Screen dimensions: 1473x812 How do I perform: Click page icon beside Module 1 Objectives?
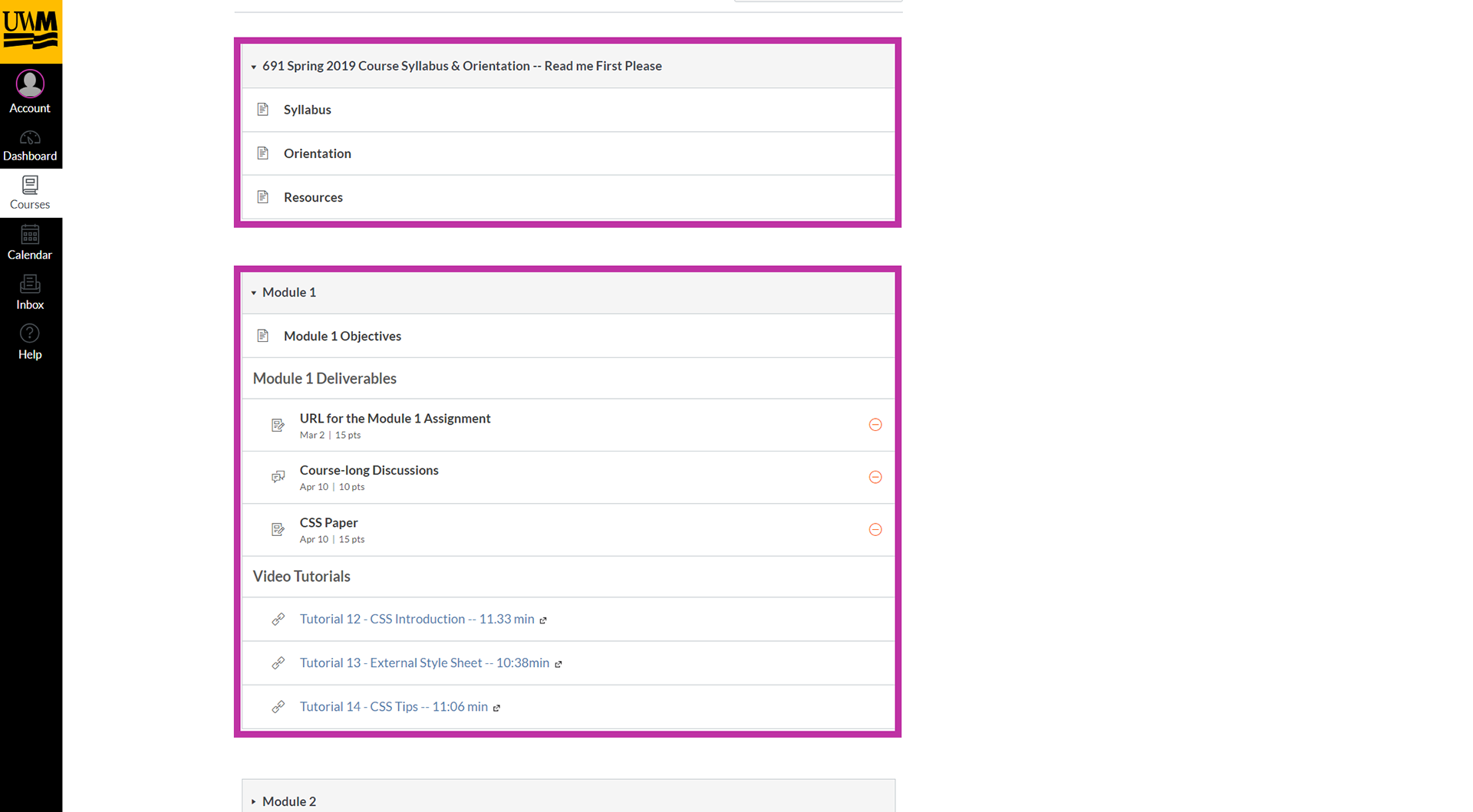click(x=263, y=336)
